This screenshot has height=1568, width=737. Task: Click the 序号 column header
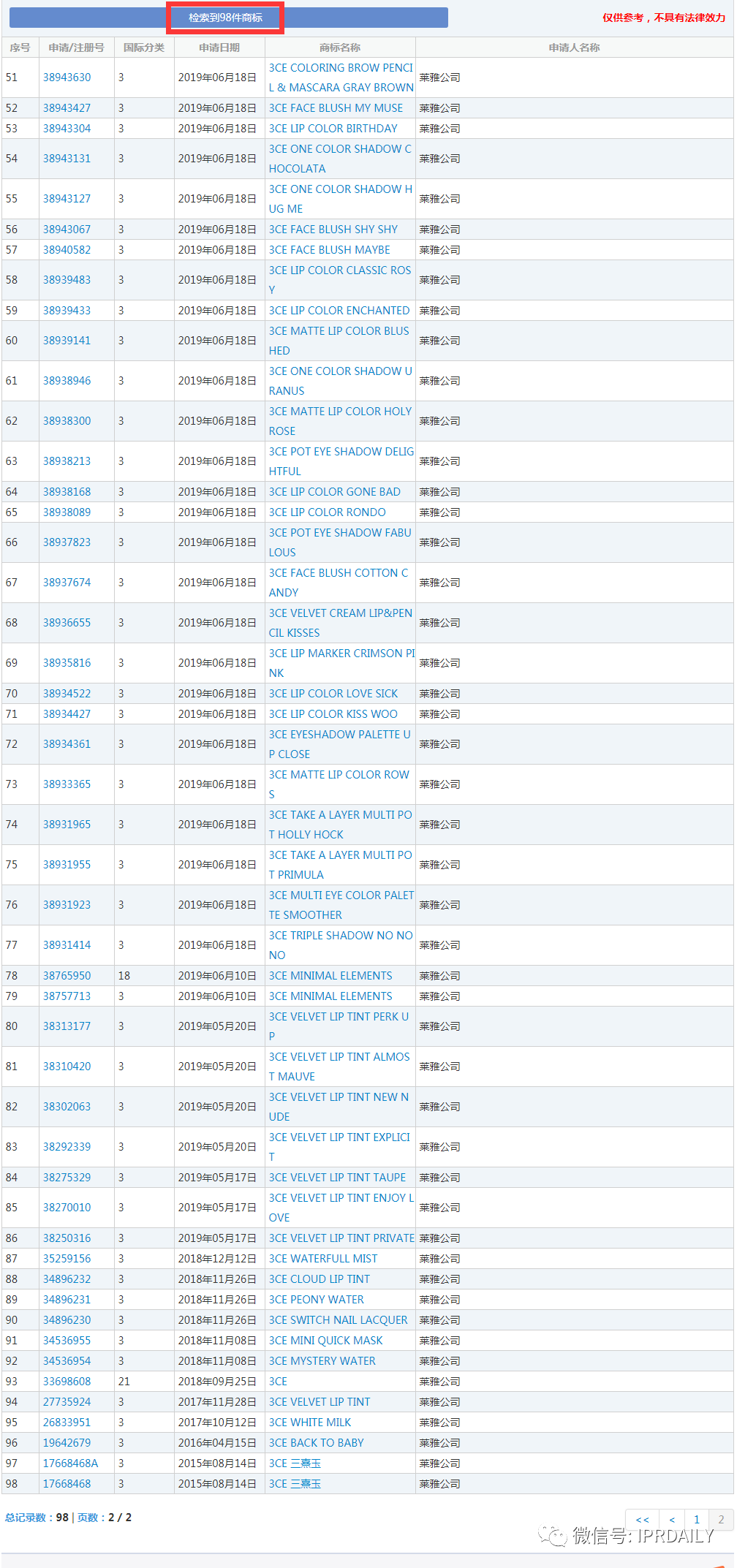click(x=20, y=48)
